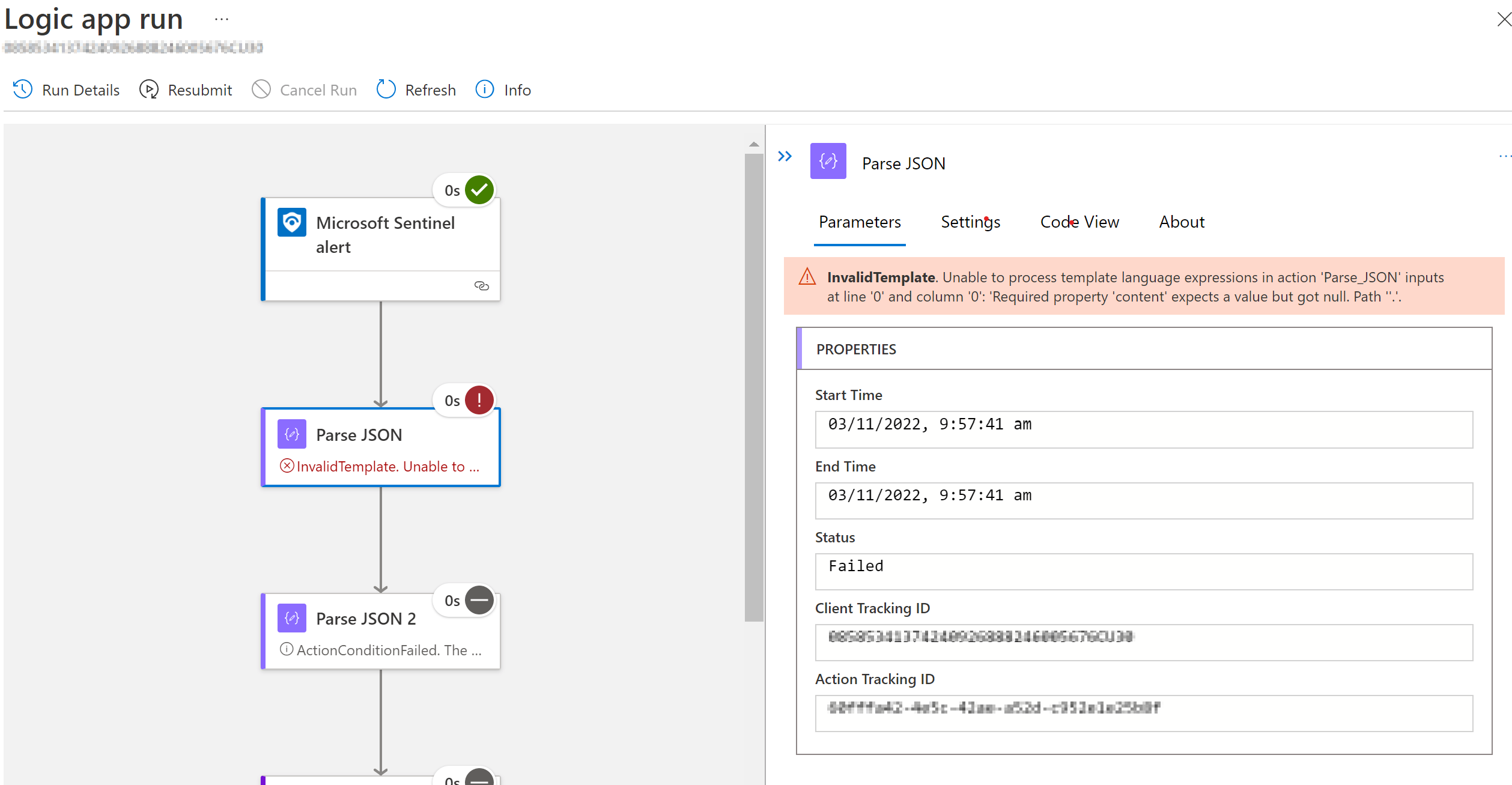The width and height of the screenshot is (1512, 785).
Task: Click the green success checkmark on Sentinel alert step
Action: 479,189
